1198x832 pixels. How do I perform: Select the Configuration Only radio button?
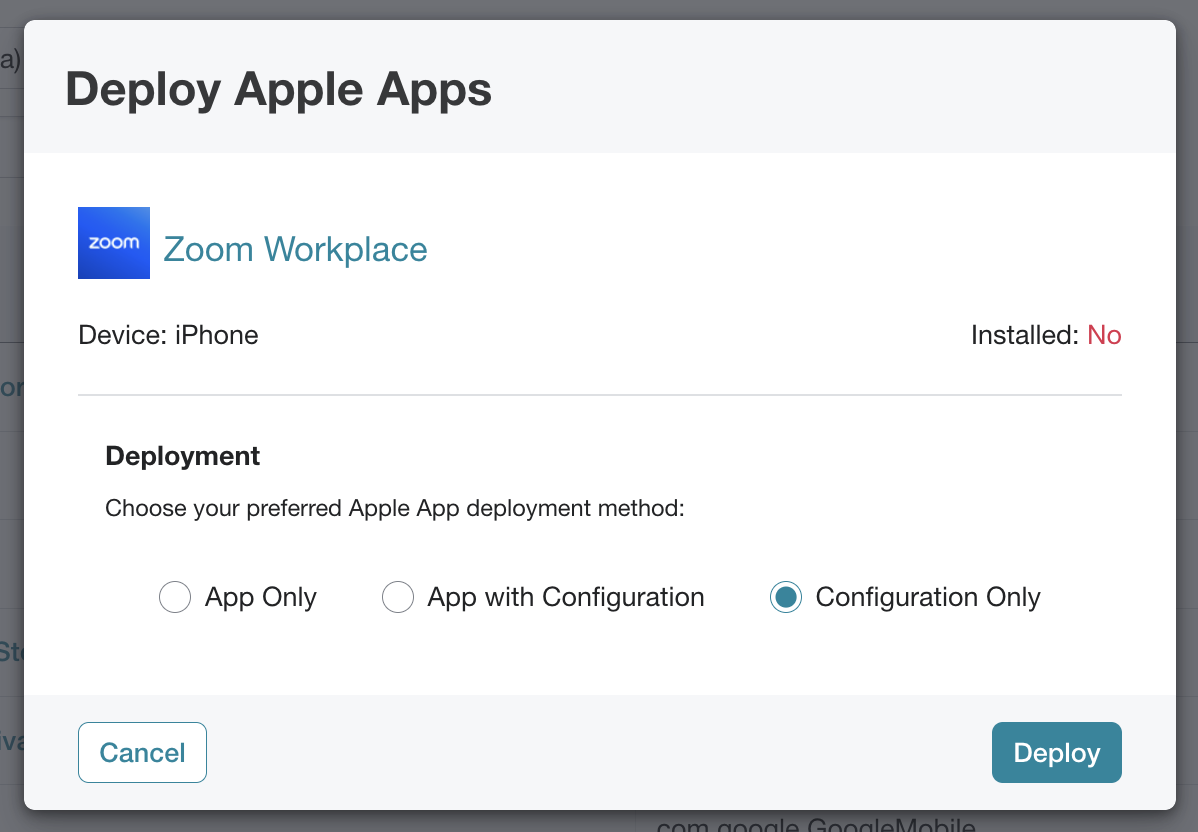[786, 597]
